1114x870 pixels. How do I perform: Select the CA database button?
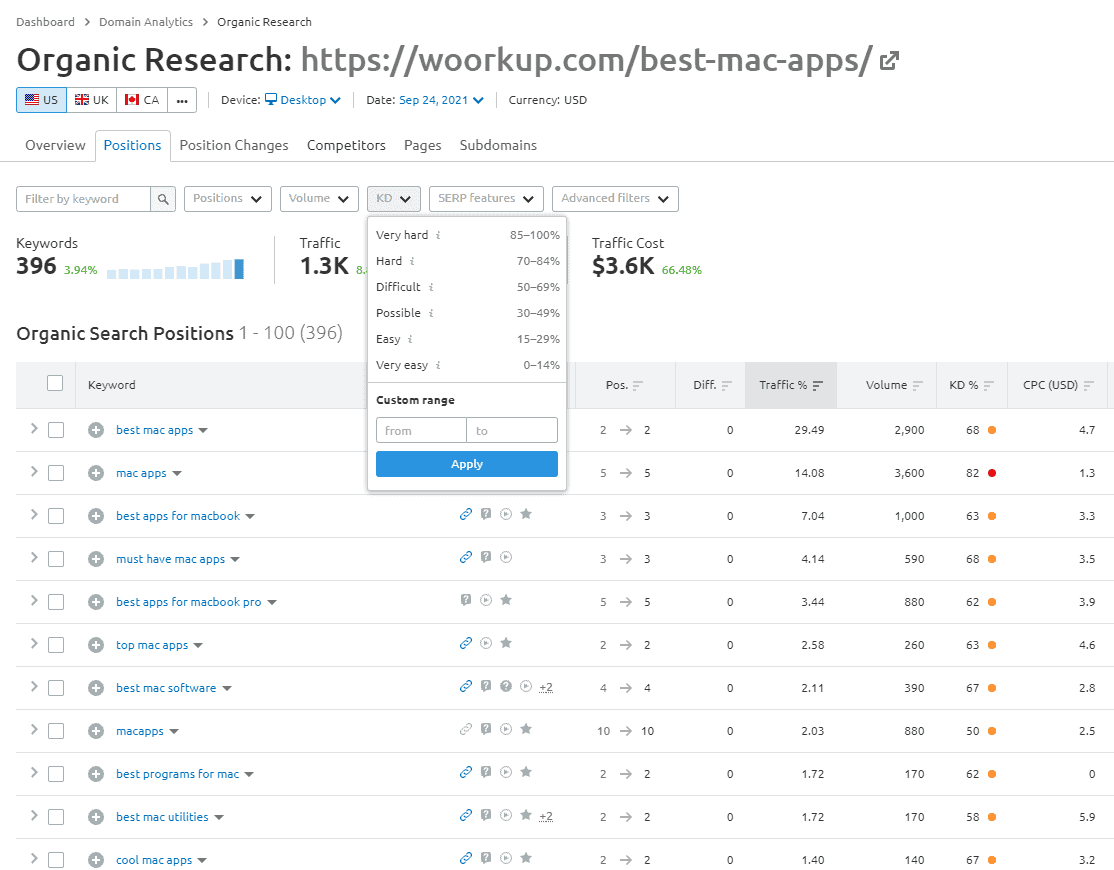tap(142, 100)
